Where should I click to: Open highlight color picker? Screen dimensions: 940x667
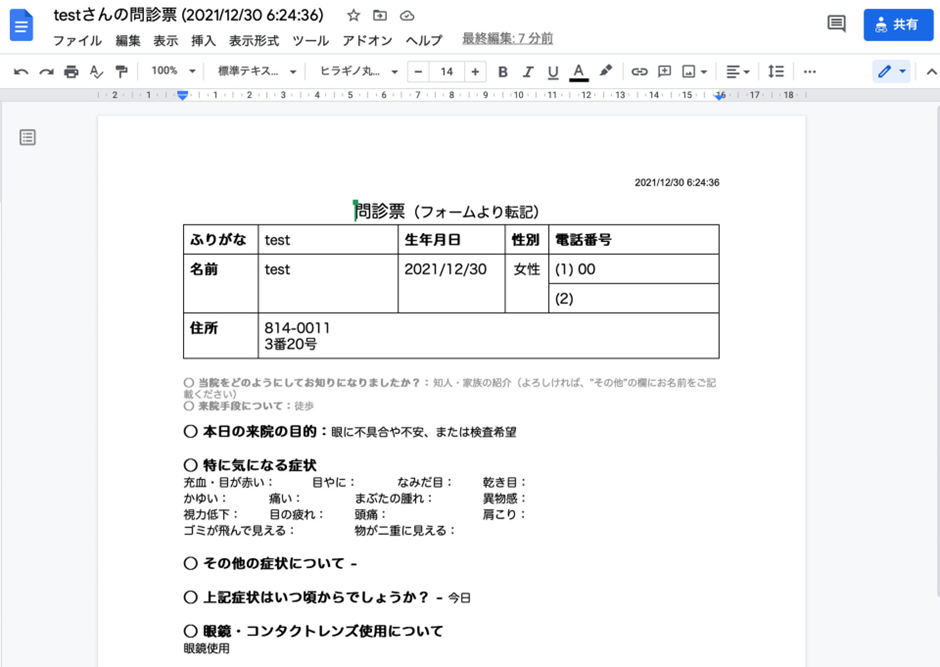[x=605, y=71]
